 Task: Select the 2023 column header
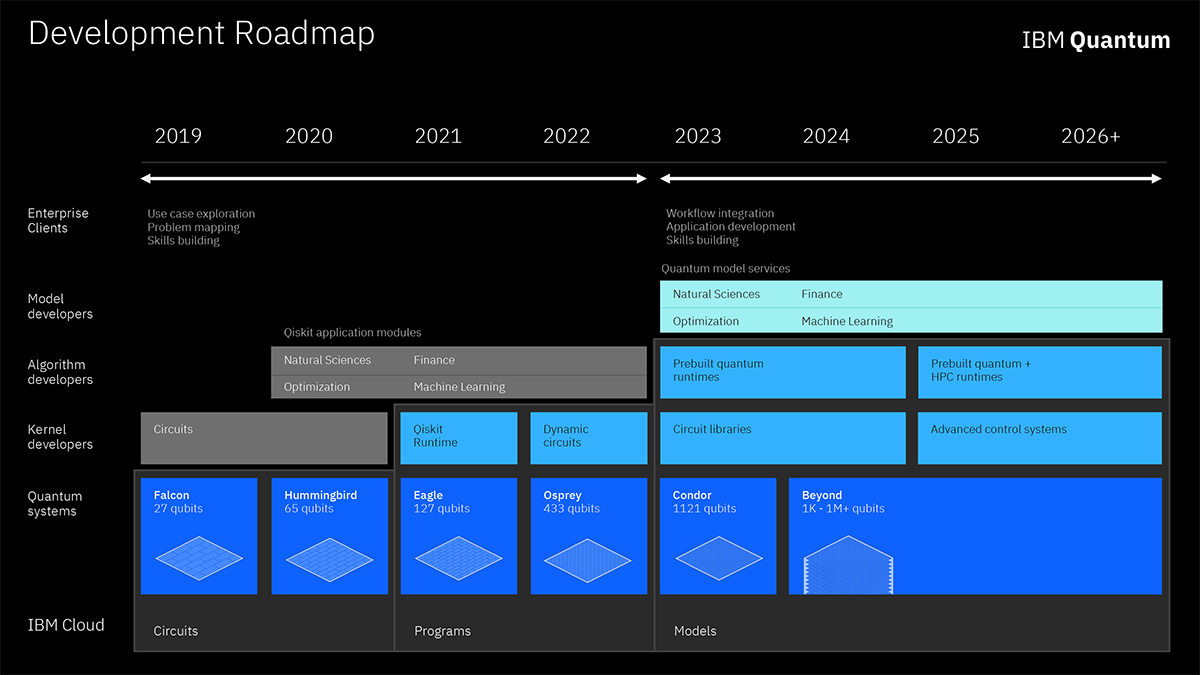[698, 135]
